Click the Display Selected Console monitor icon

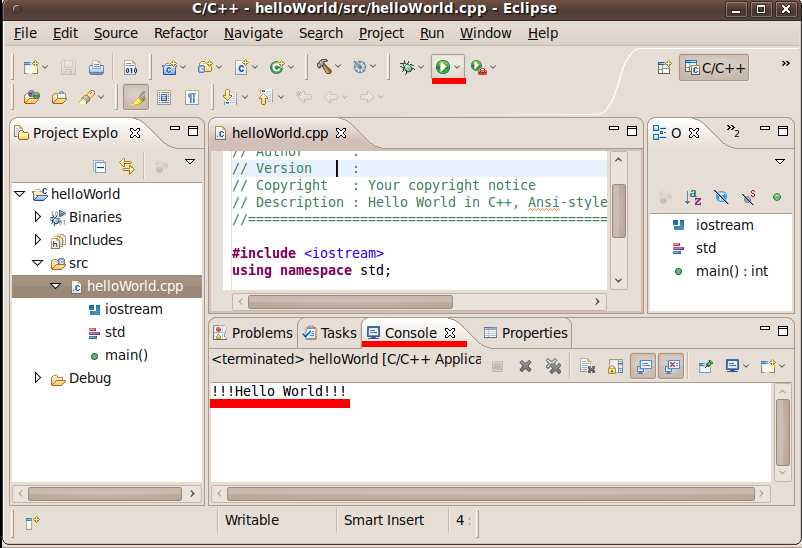point(732,366)
